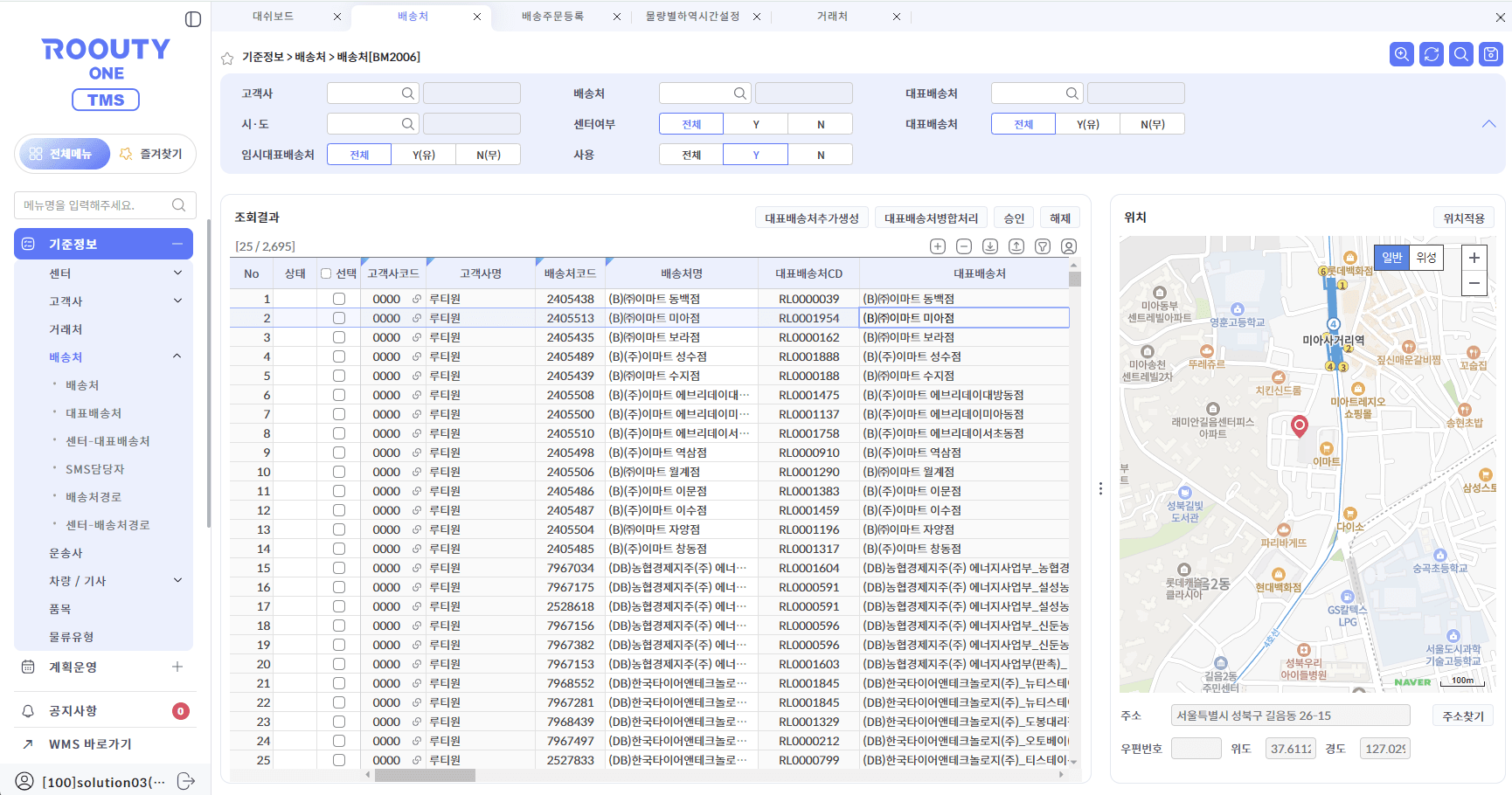The width and height of the screenshot is (1512, 795).
Task: Open 대표배송처 submenu item
Action: pyautogui.click(x=94, y=413)
